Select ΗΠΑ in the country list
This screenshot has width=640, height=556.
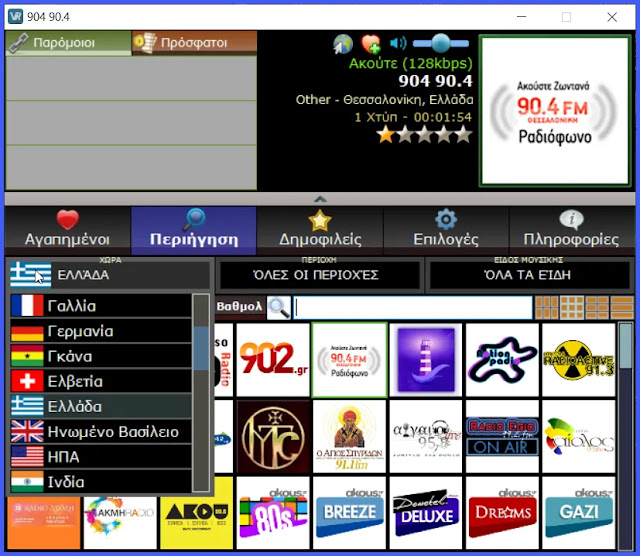[100, 457]
